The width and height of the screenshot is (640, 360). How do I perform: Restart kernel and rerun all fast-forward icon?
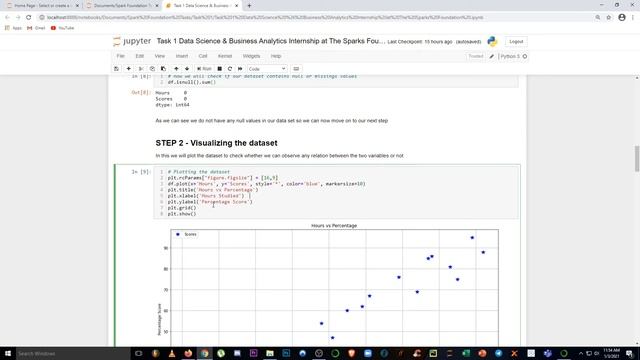(x=240, y=69)
